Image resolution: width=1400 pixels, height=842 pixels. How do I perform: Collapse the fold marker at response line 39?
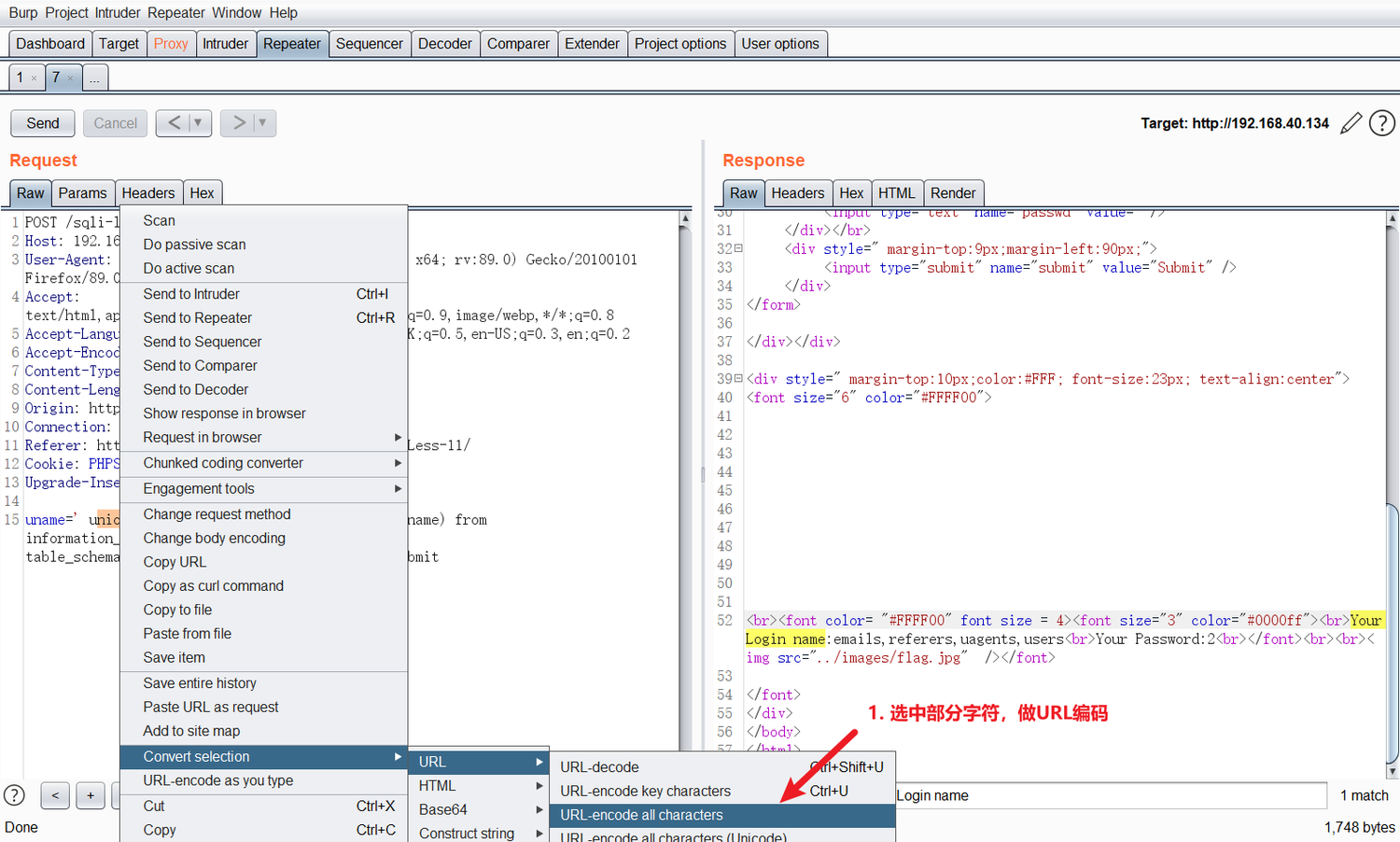click(x=738, y=379)
